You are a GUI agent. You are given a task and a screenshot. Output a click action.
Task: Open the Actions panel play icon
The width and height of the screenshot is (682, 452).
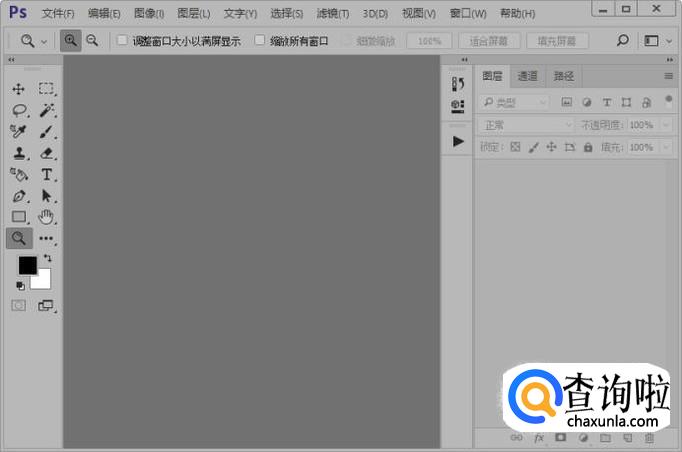pyautogui.click(x=458, y=142)
